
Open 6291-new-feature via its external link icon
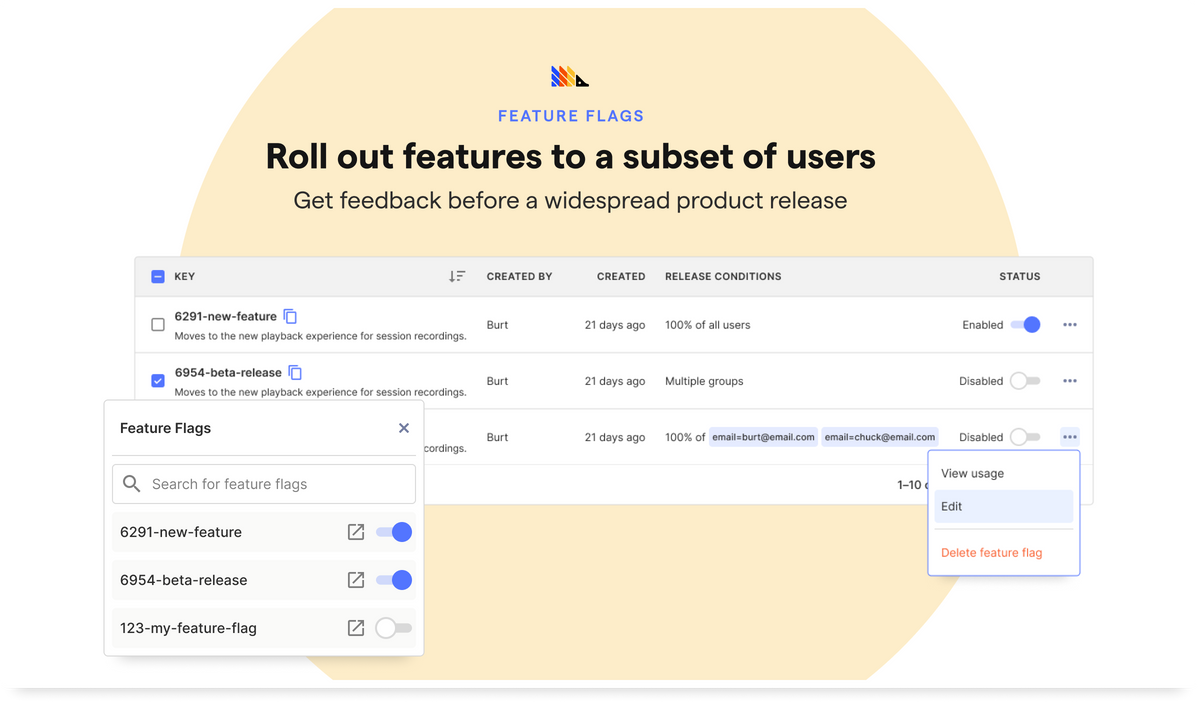[x=356, y=532]
